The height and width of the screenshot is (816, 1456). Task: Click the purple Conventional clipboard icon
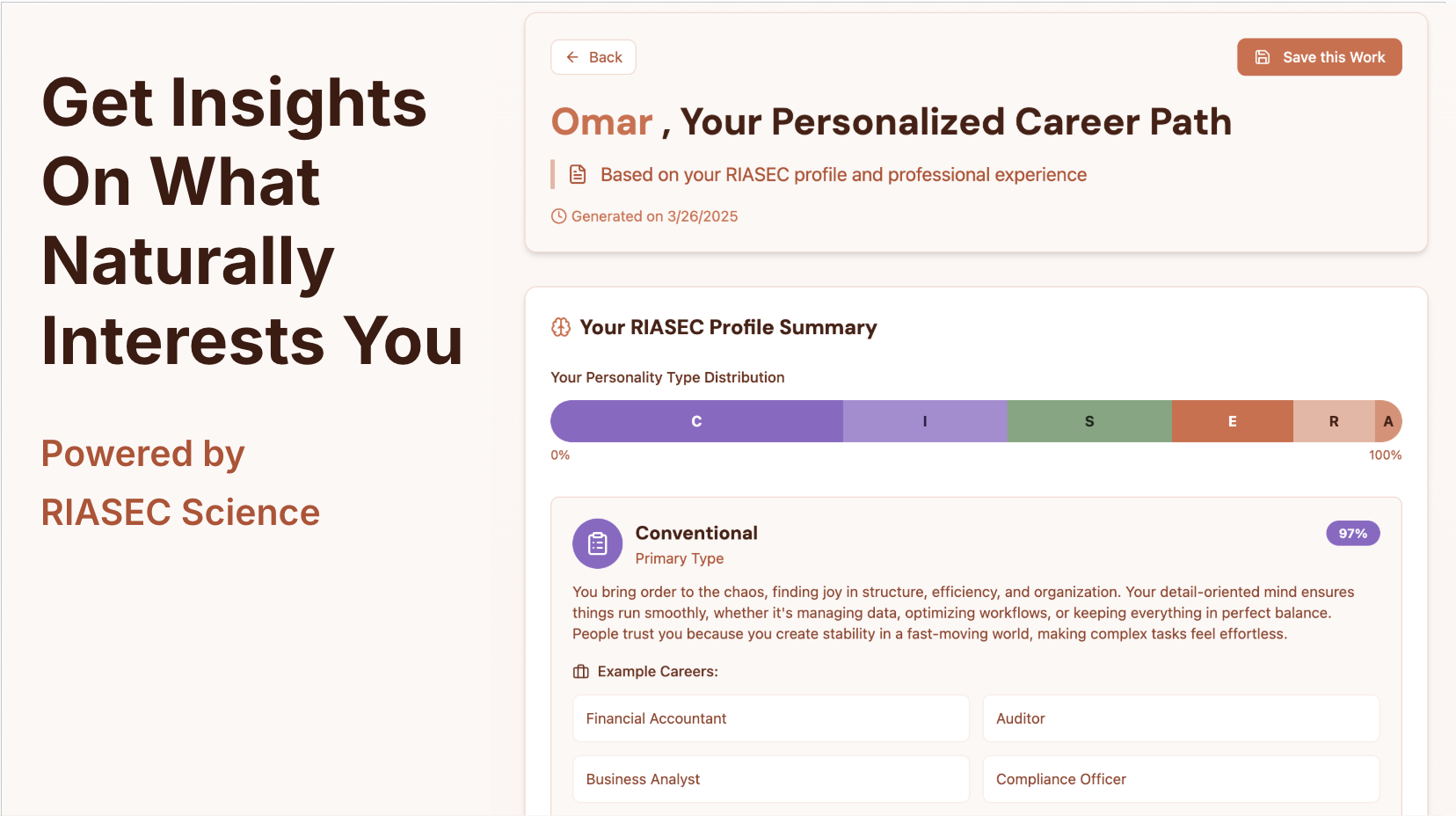tap(597, 543)
